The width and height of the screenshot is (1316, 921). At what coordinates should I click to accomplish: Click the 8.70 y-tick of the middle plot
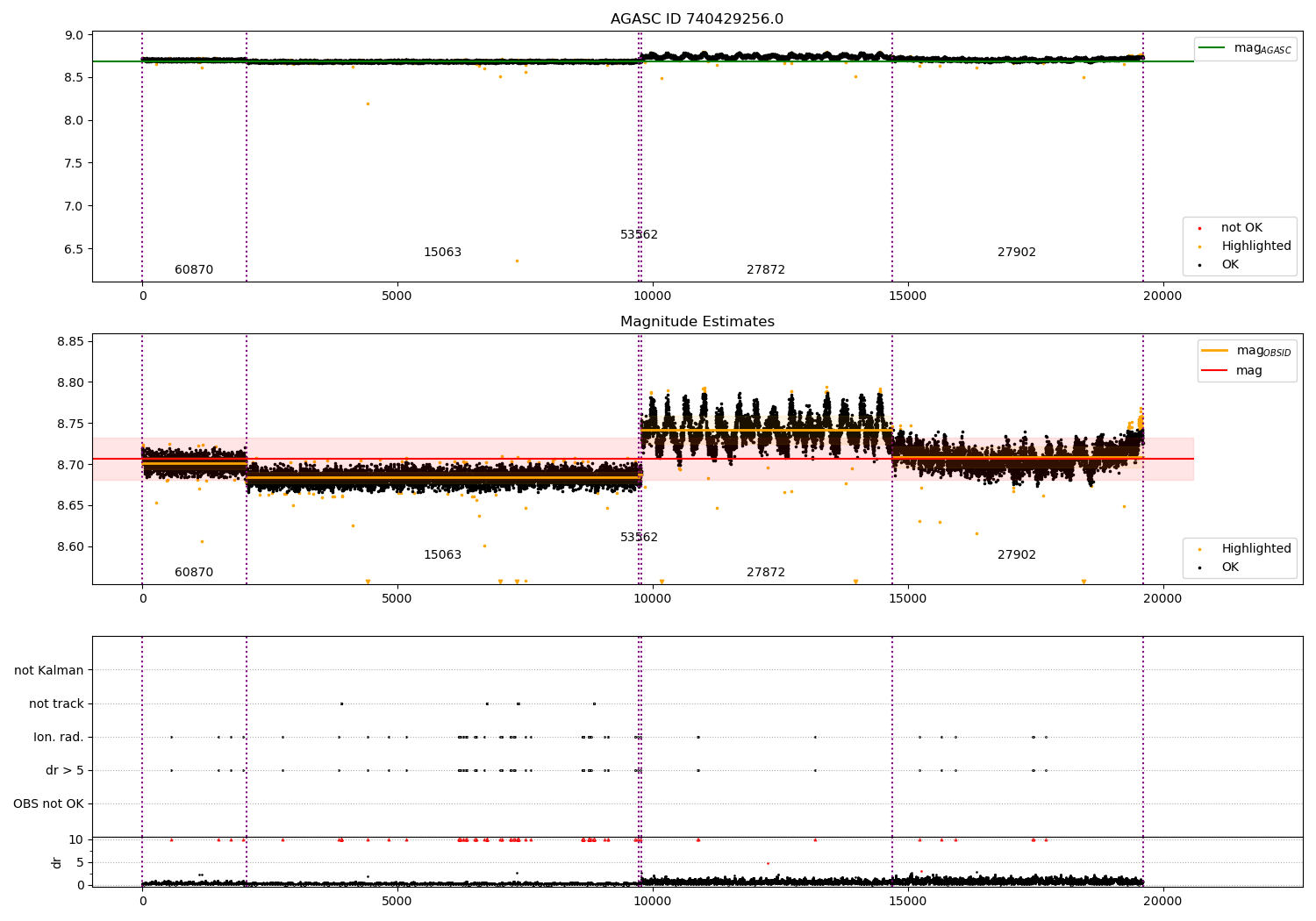[70, 465]
